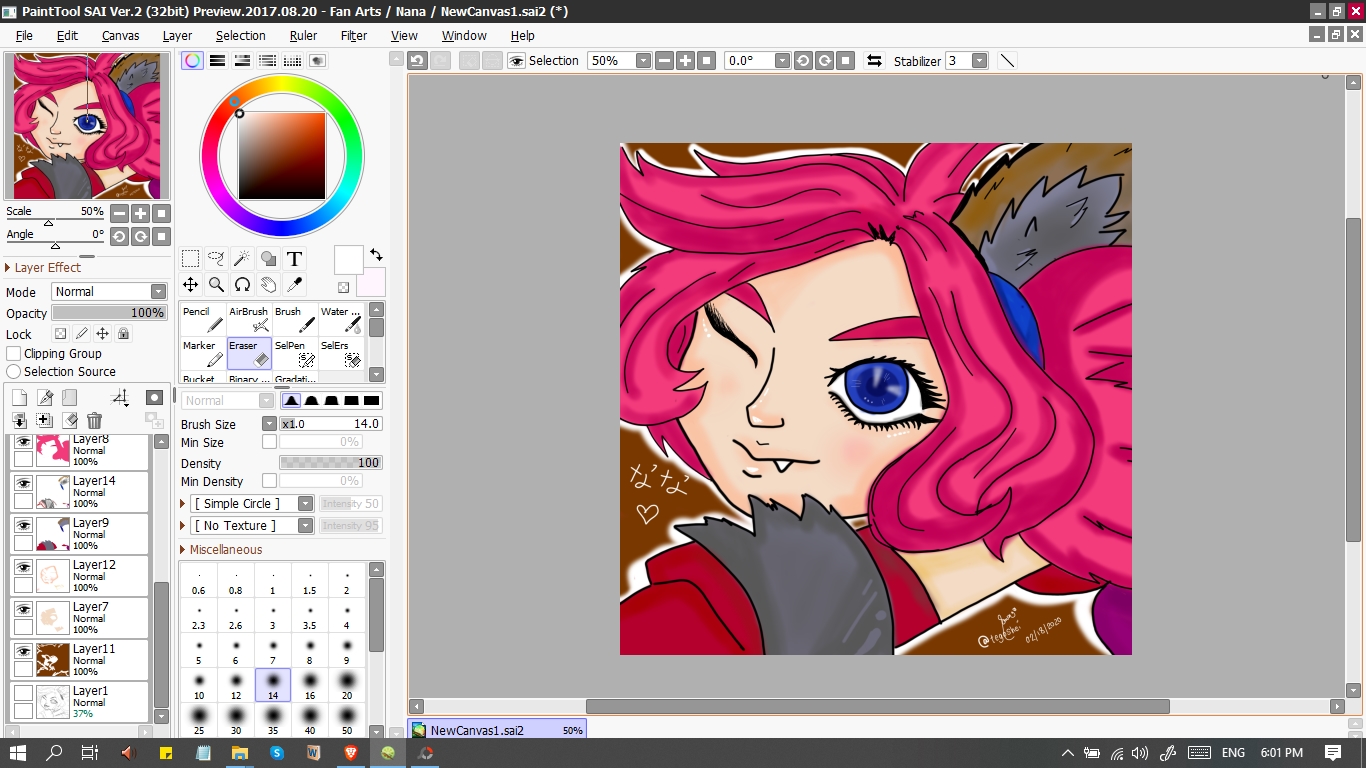Pick the Text tool
The image size is (1366, 768).
(294, 259)
